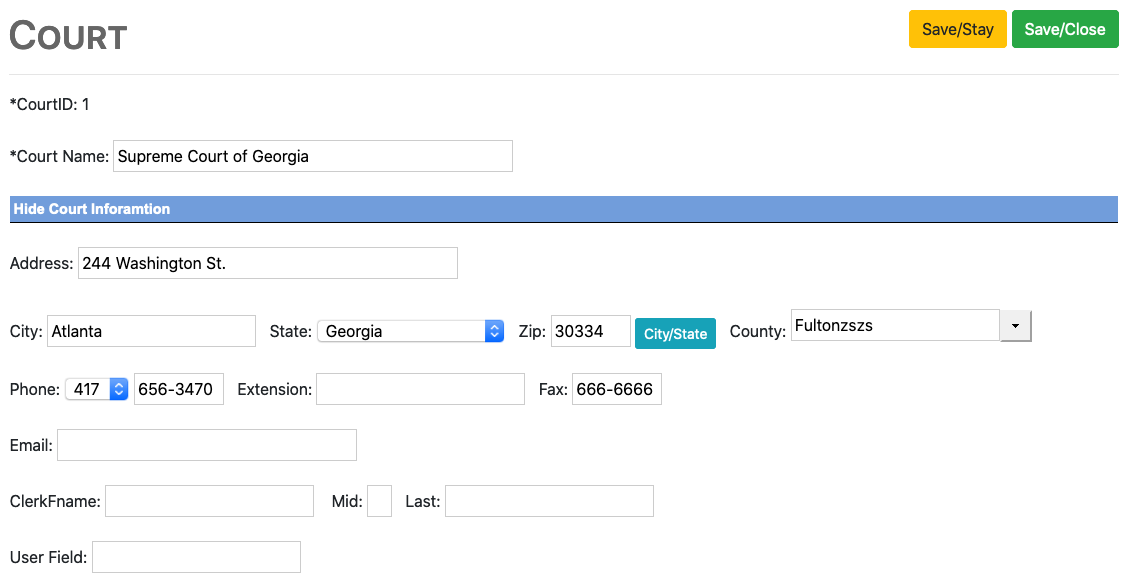Focus the ClerkFname input box
This screenshot has height=585, width=1134.
[209, 501]
